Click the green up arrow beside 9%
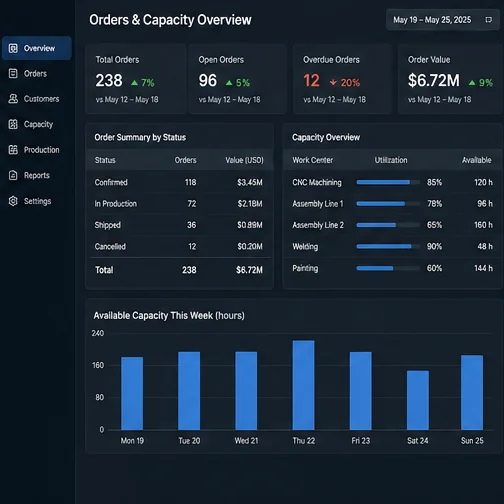 (x=472, y=83)
